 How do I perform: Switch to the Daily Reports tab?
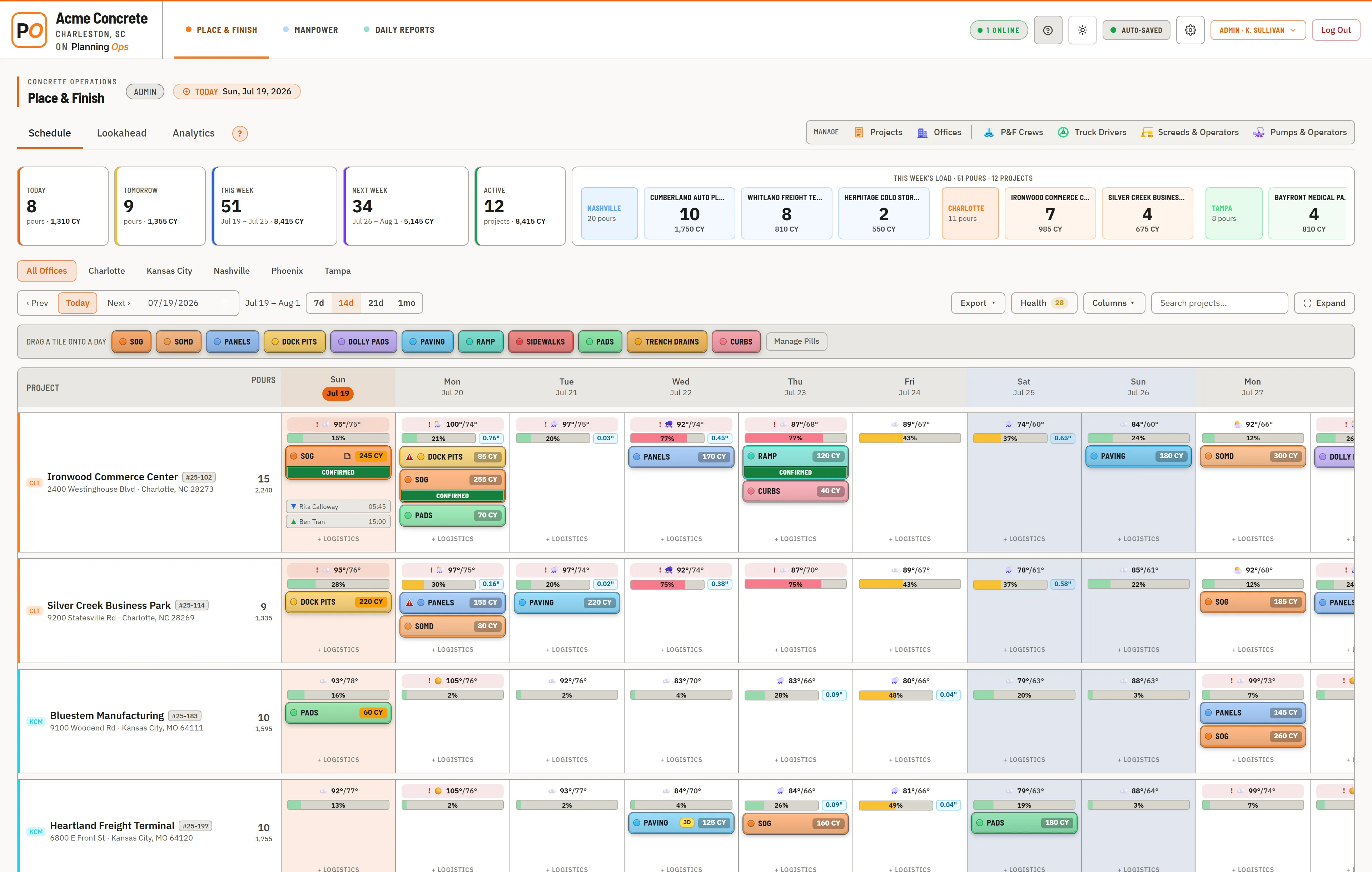399,30
